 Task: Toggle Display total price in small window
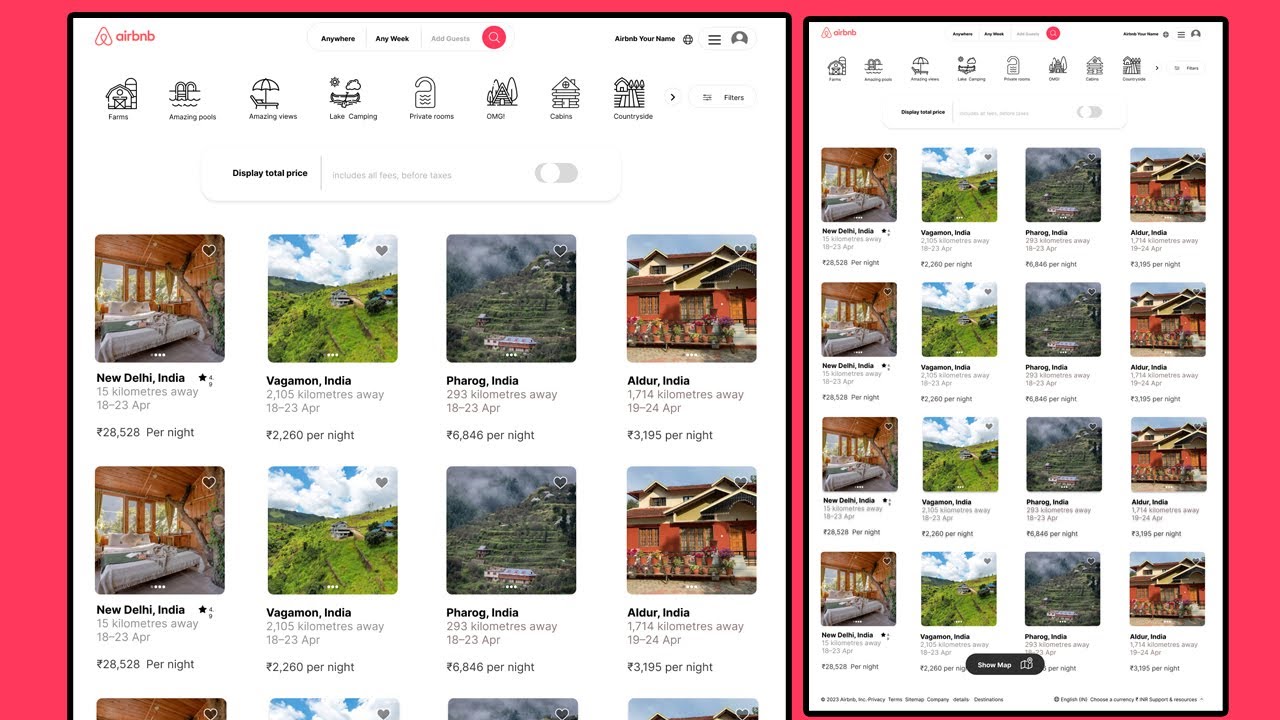coord(1089,112)
